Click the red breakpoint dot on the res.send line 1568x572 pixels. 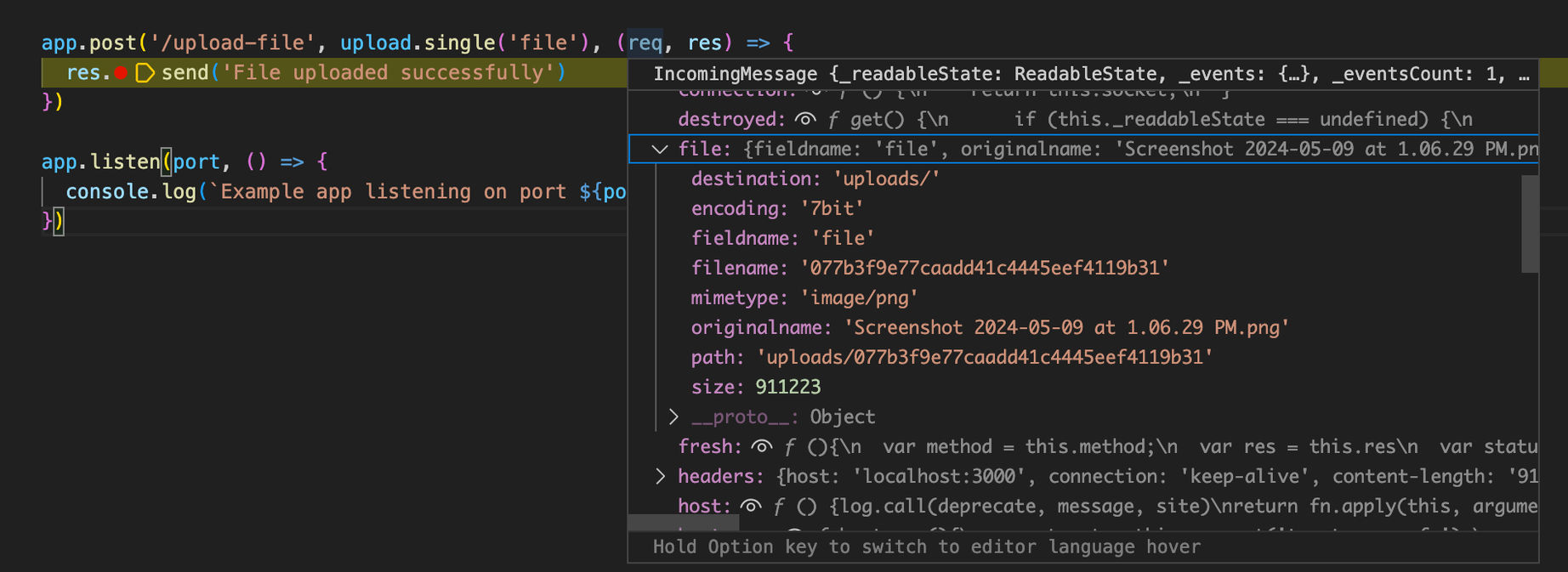[x=121, y=73]
